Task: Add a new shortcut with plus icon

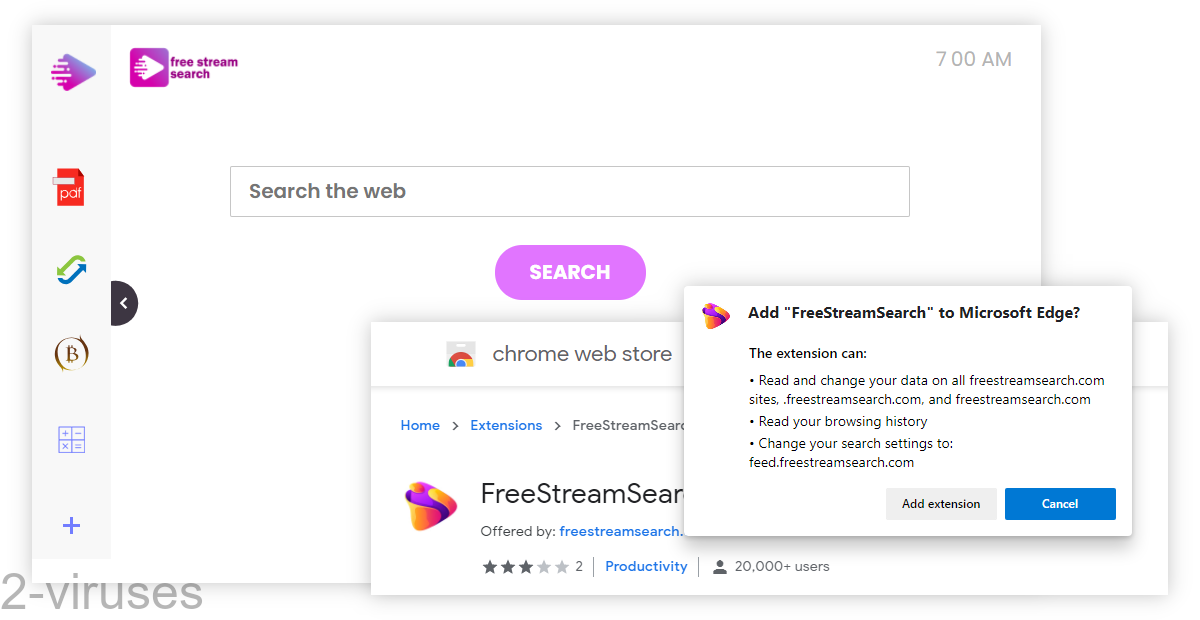Action: click(x=71, y=525)
